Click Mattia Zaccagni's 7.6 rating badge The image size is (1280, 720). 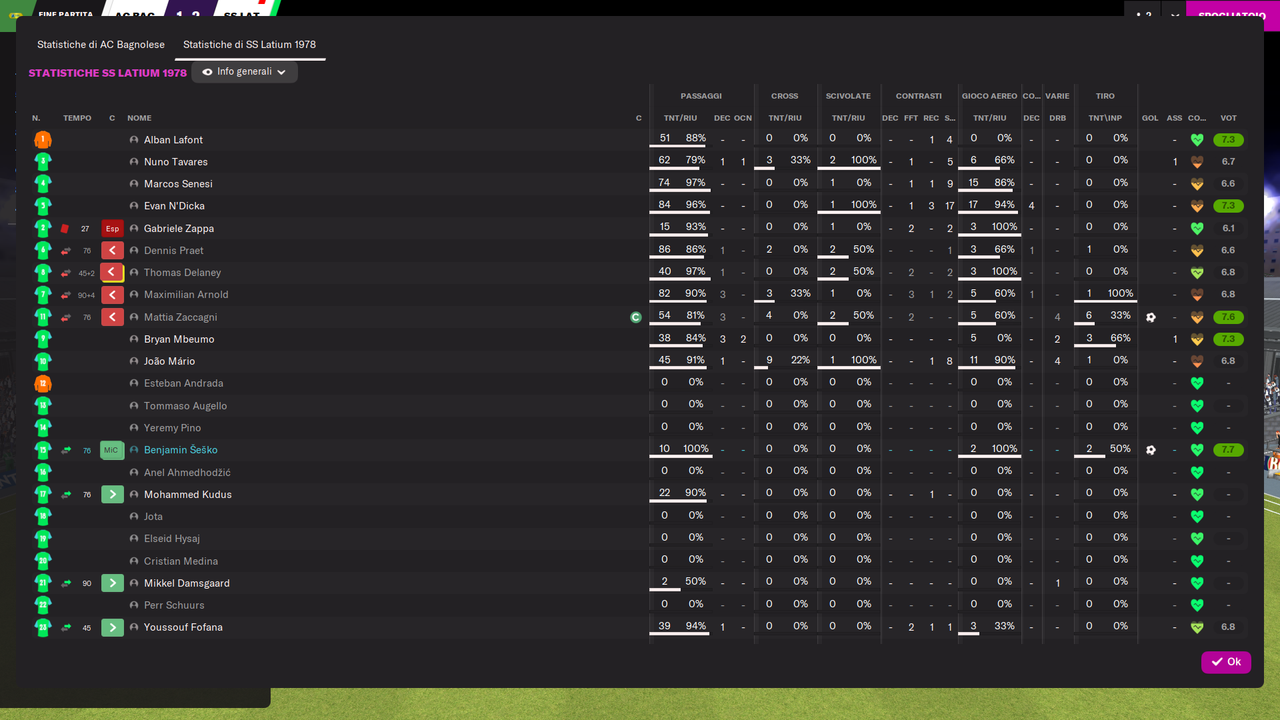tap(1228, 317)
